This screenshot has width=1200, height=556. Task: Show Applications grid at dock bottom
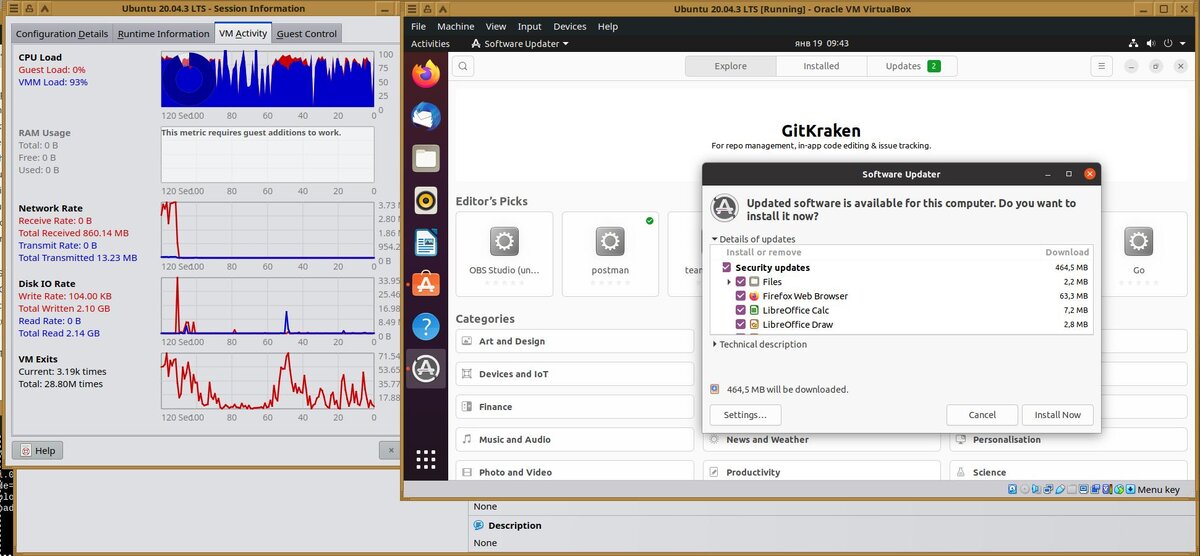(426, 459)
